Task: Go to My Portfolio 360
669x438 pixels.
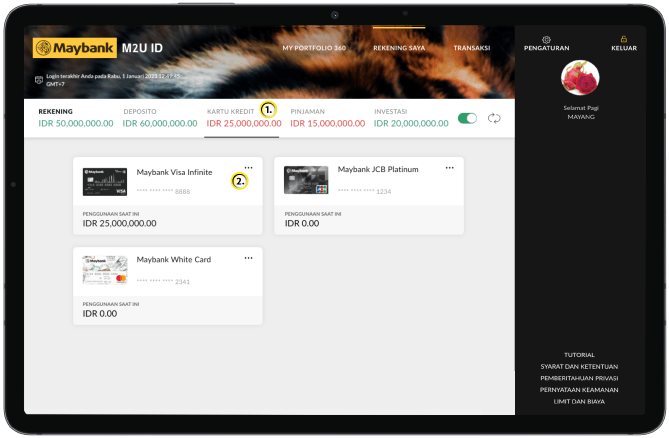Action: tap(312, 48)
